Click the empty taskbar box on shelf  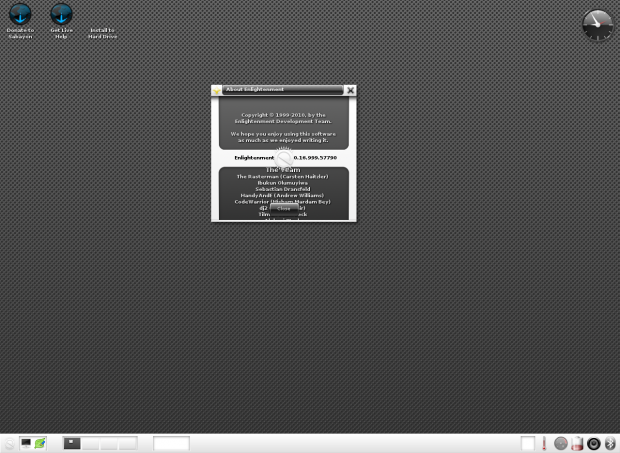pos(171,443)
